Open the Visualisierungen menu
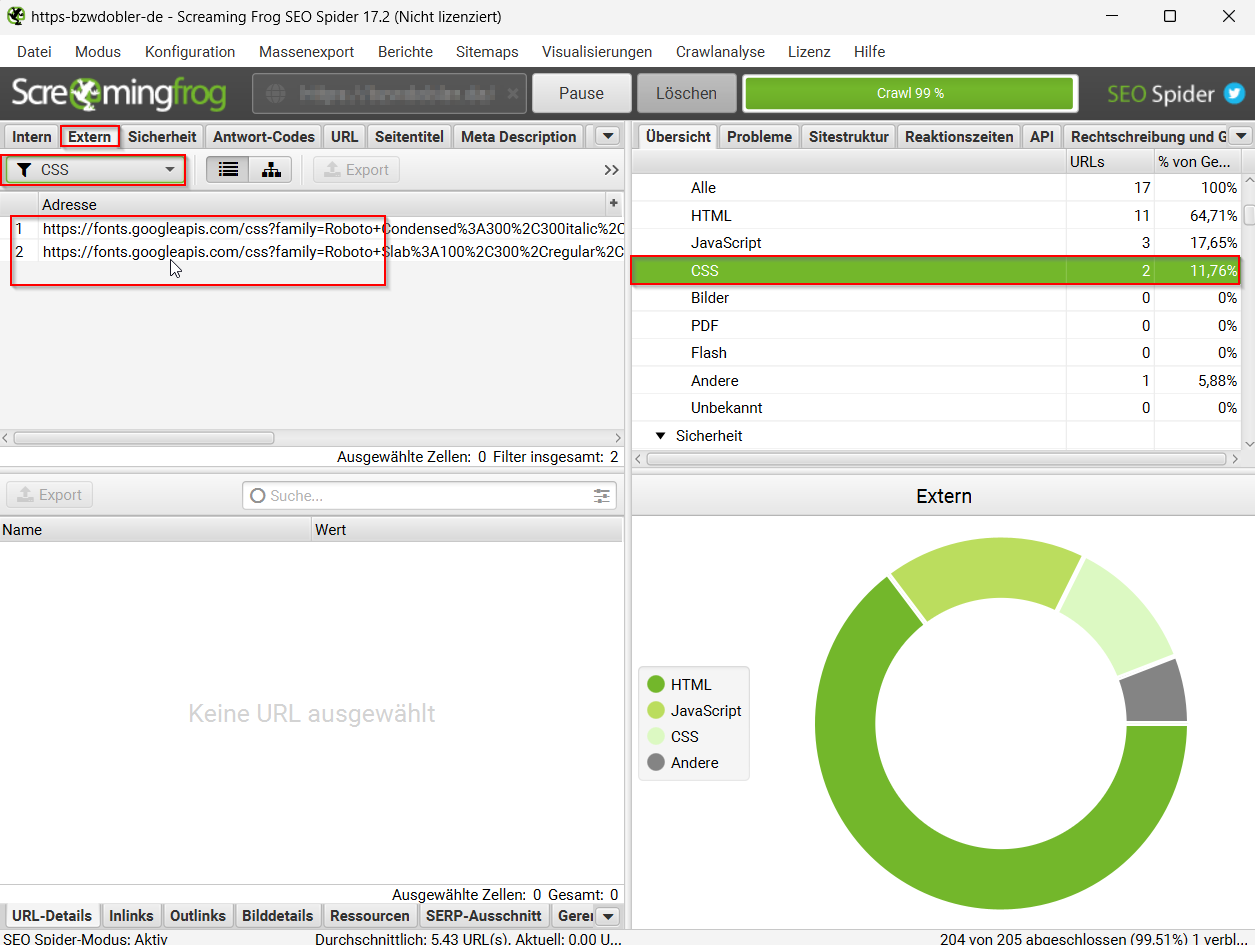 tap(597, 52)
